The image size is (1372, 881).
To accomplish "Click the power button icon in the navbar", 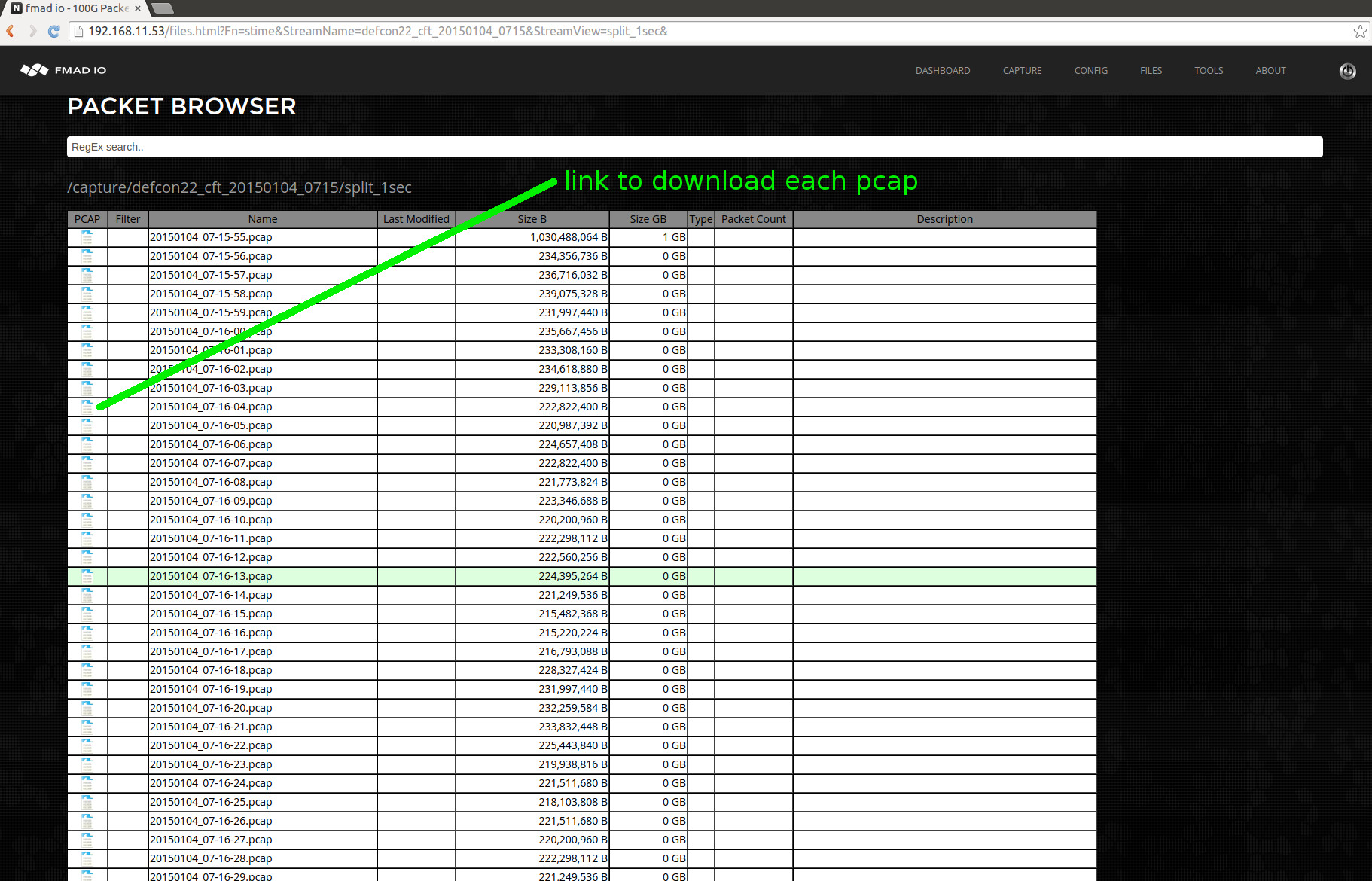I will pyautogui.click(x=1347, y=70).
